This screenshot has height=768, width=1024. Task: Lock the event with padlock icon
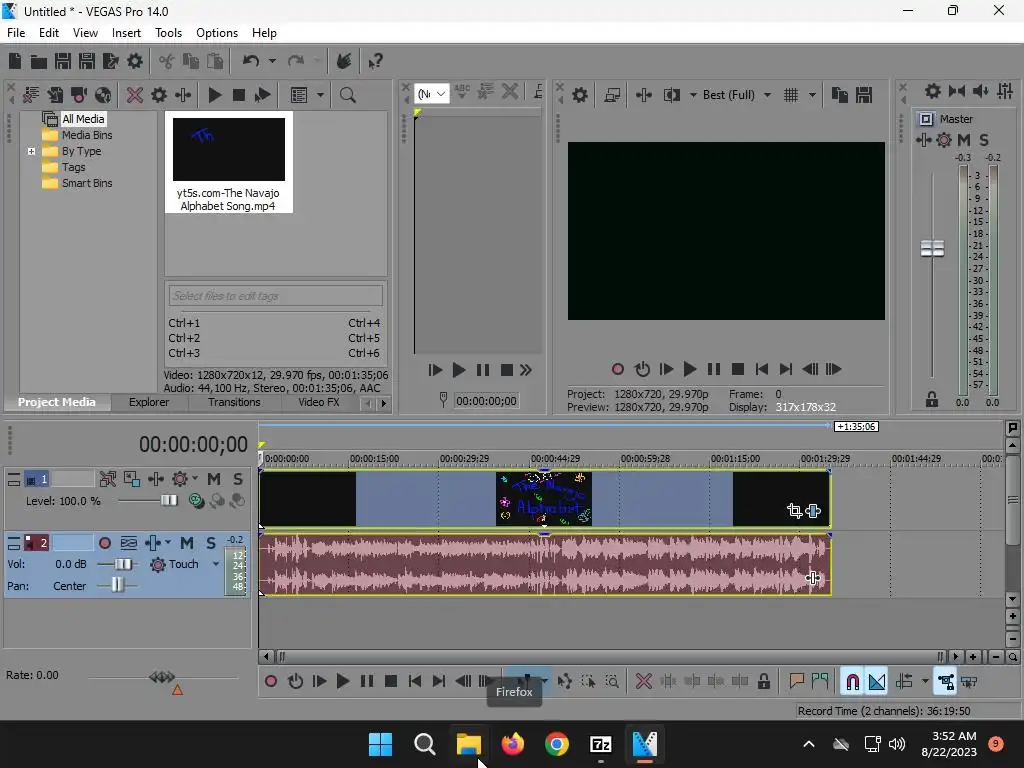point(763,682)
